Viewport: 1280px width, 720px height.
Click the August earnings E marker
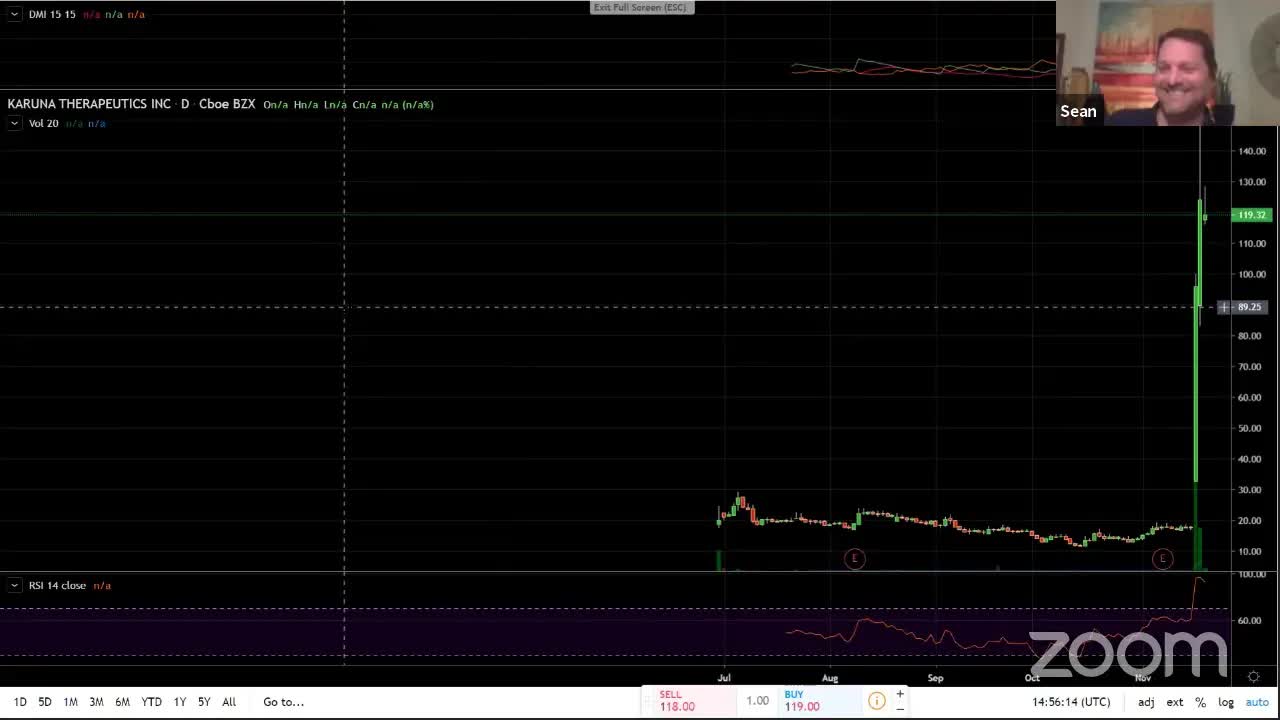[854, 559]
